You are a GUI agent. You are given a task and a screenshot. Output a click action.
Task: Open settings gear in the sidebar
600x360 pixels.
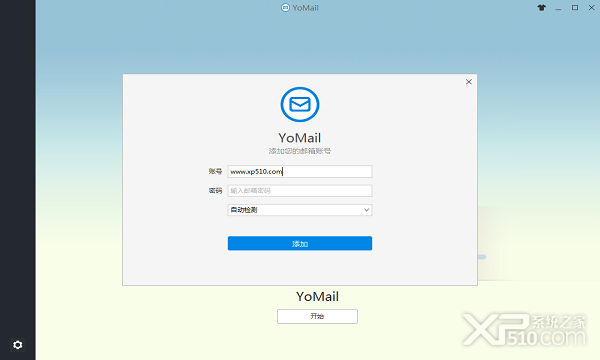18,345
